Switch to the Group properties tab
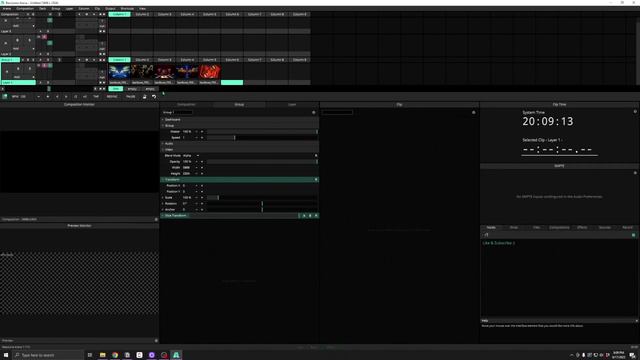 coord(239,104)
